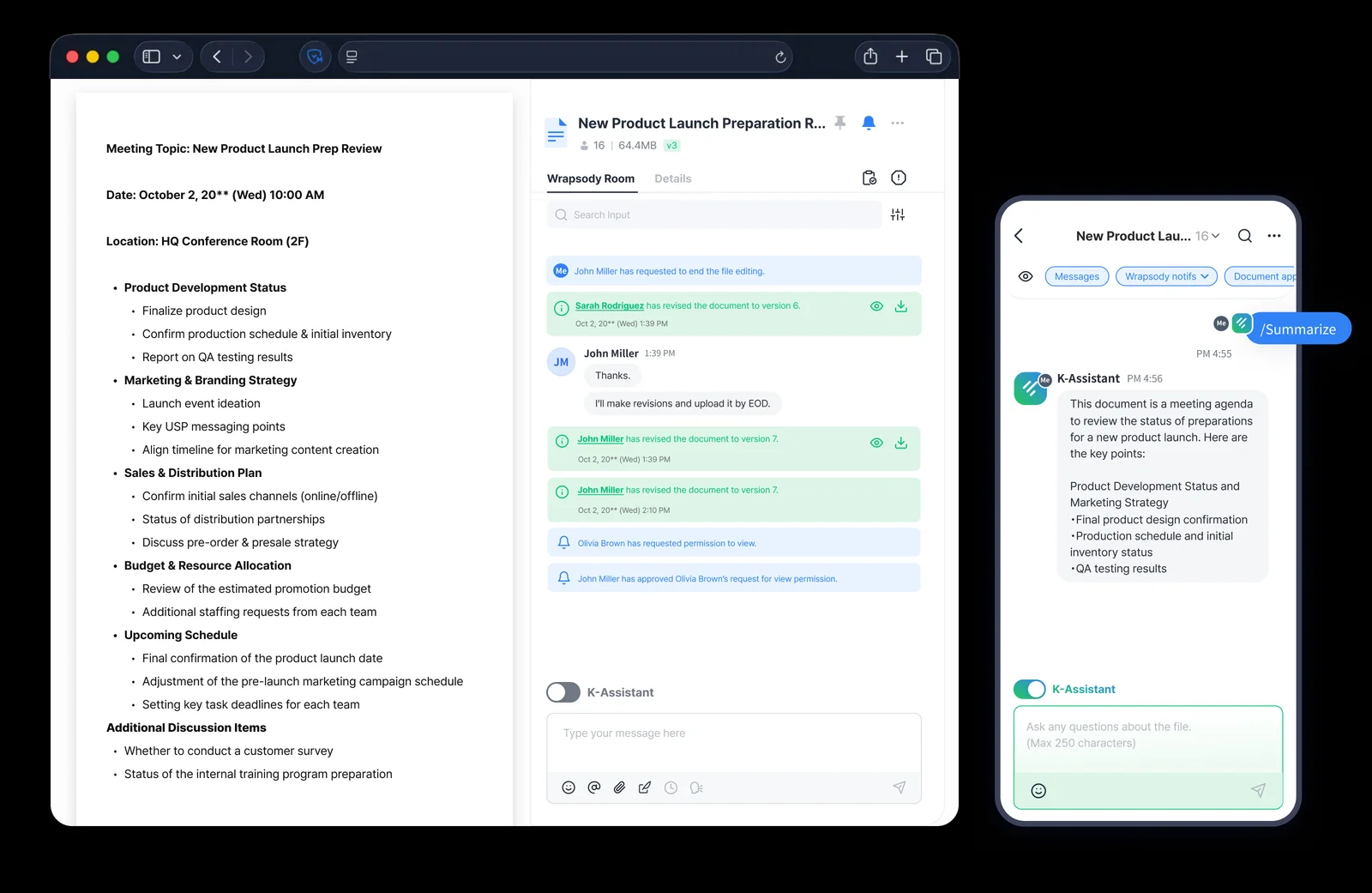Pin the New Product Launch room
Viewport: 1372px width, 893px height.
pyautogui.click(x=840, y=123)
